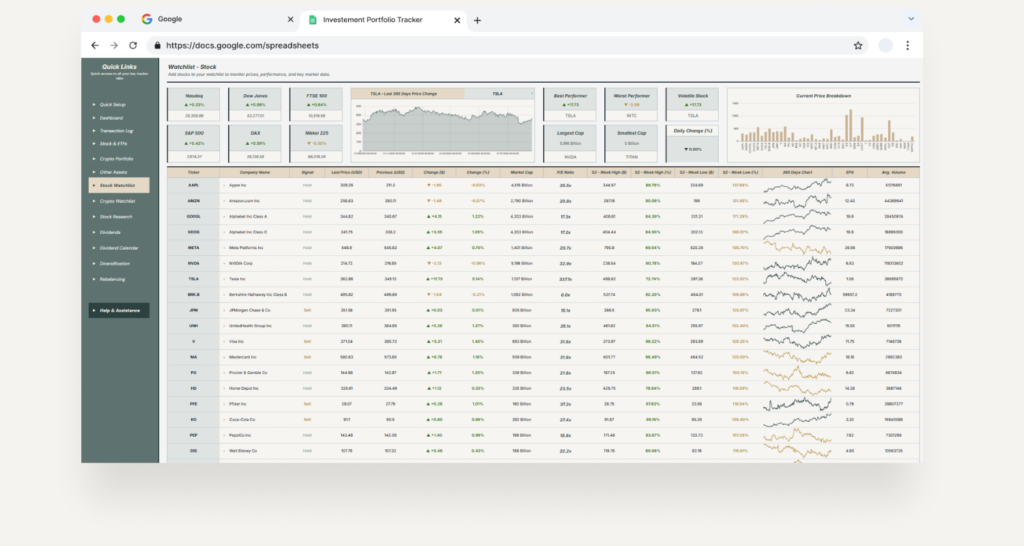This screenshot has height=546, width=1024.
Task: Go to Stock Research
Action: [x=116, y=217]
